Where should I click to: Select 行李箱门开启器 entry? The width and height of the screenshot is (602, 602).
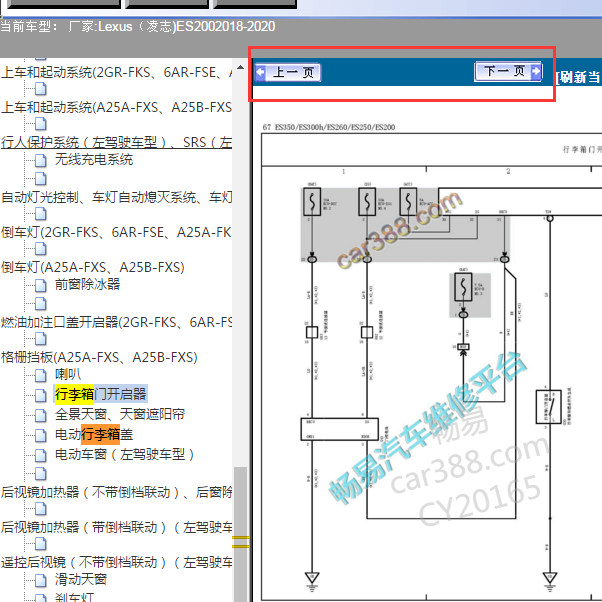[x=101, y=394]
